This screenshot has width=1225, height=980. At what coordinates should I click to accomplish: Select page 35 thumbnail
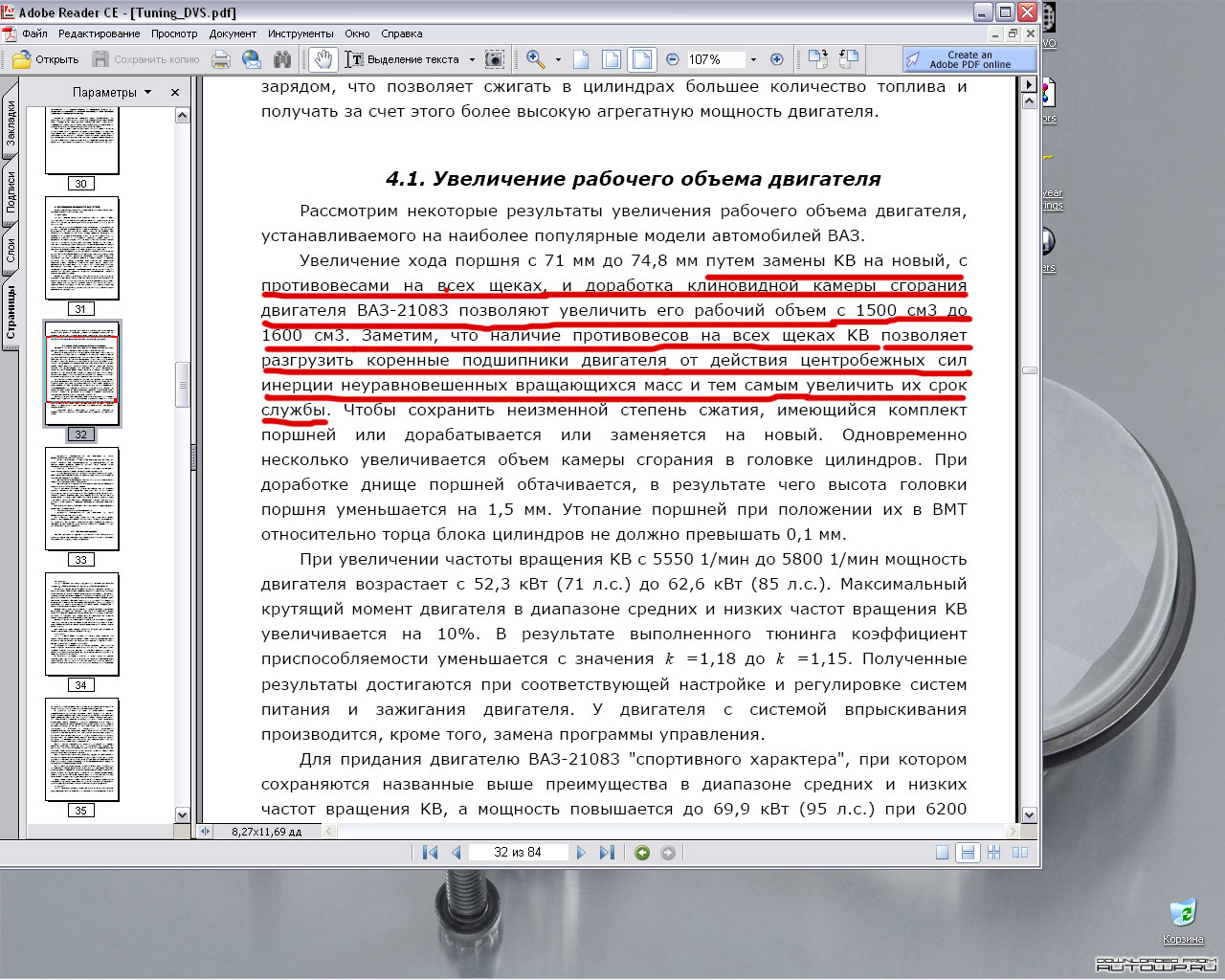pos(81,749)
